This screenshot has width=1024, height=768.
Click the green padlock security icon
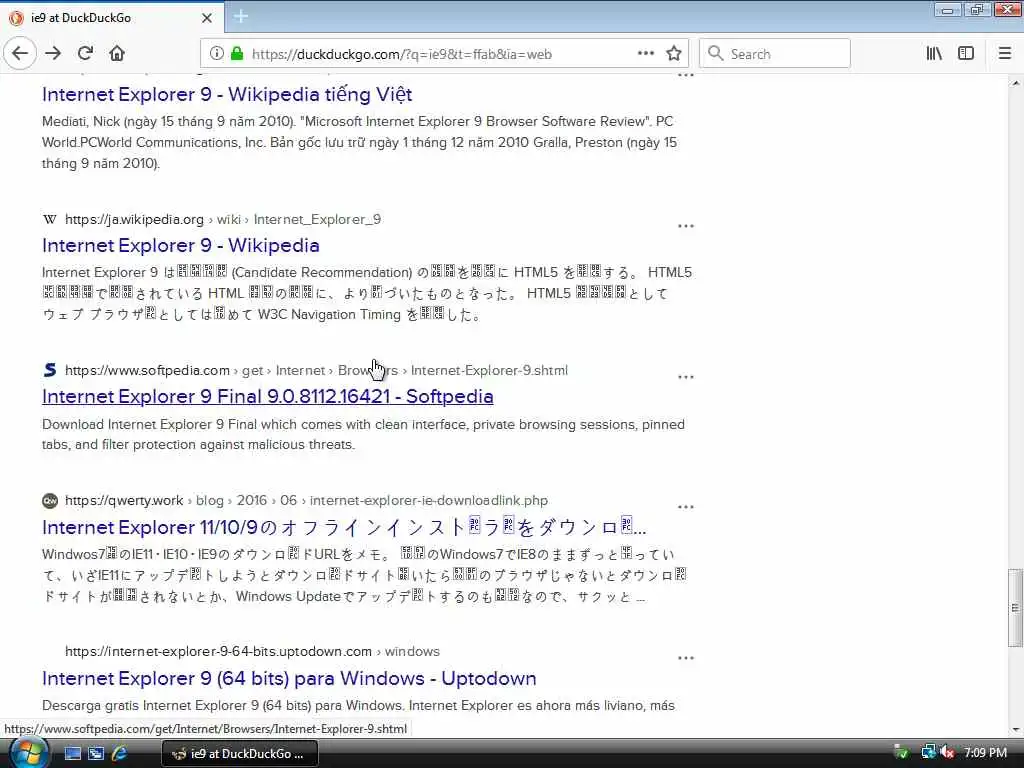pos(236,54)
